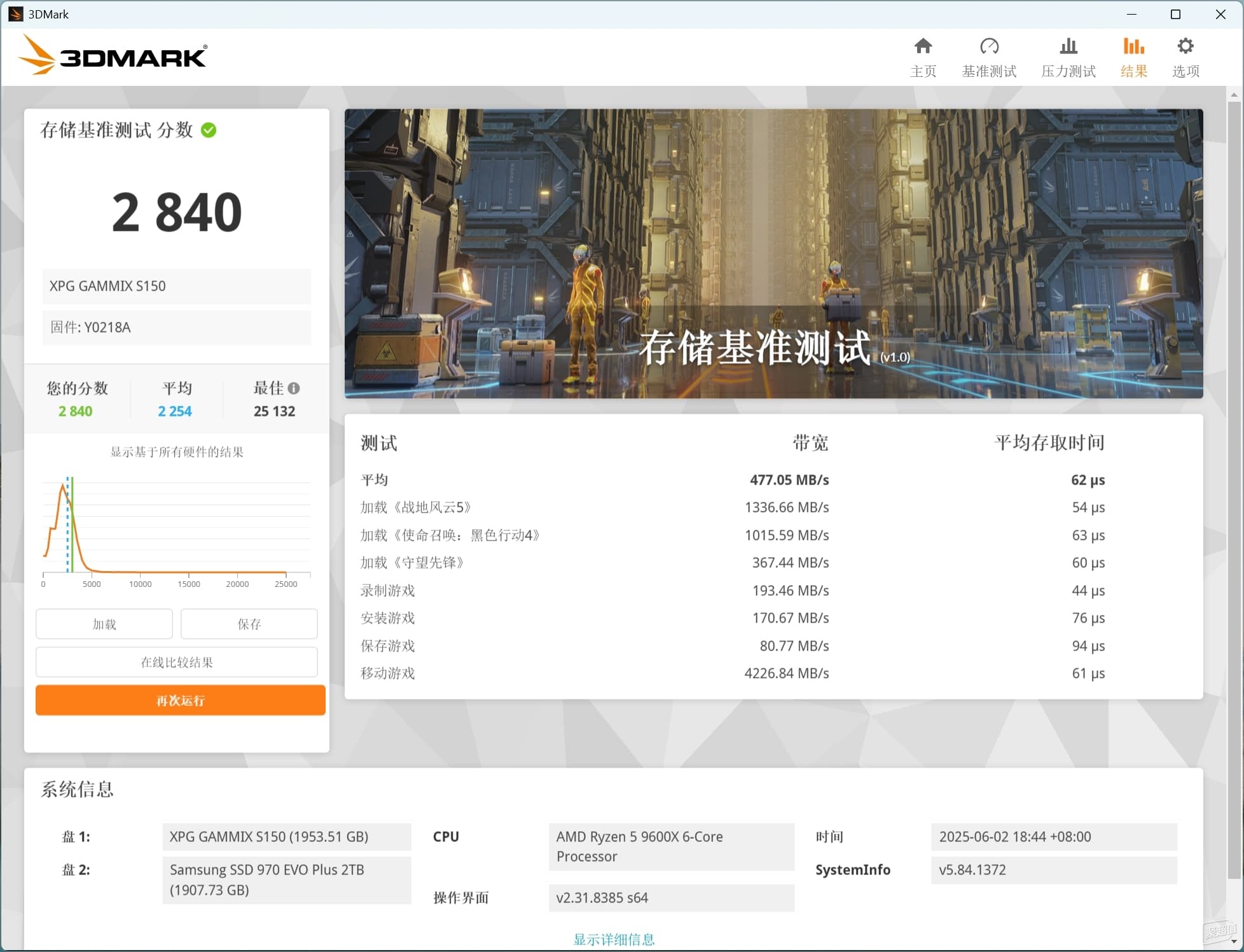Click the 4226.84 MB/s bandwidth value
The height and width of the screenshot is (952, 1244).
(x=787, y=673)
